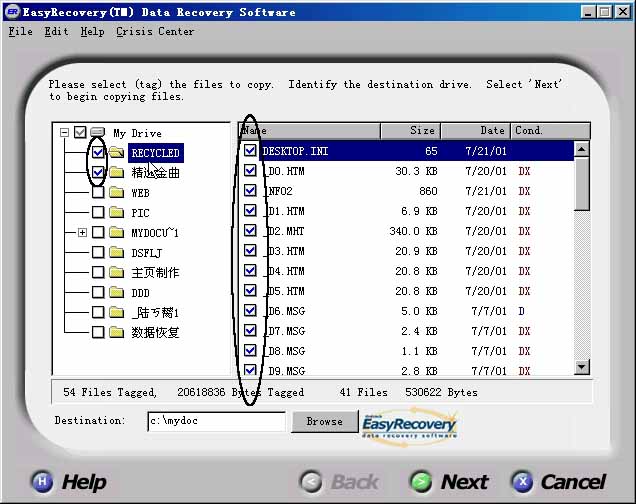Click the Date column header
636x504 pixels.
pyautogui.click(x=476, y=131)
